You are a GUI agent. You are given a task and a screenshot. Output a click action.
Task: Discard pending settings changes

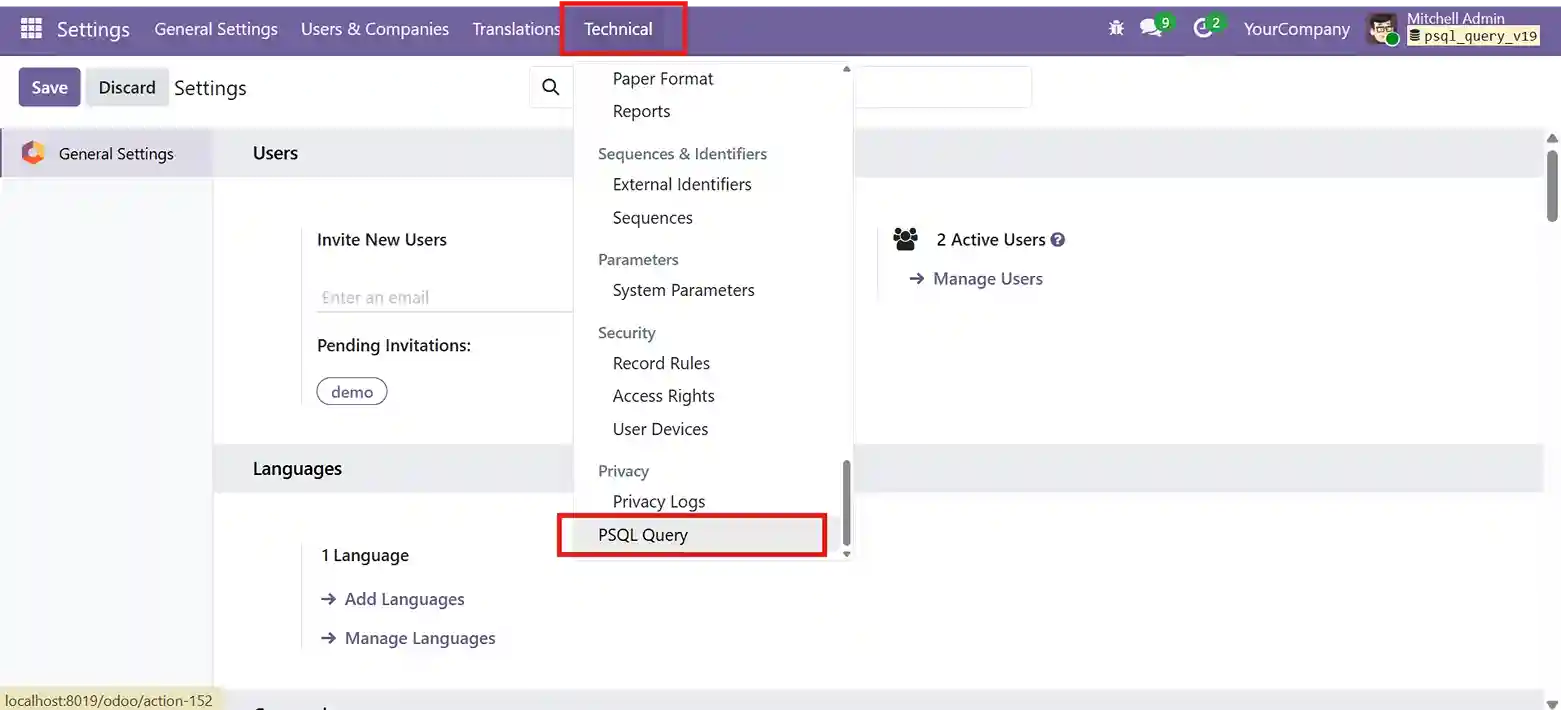click(x=127, y=87)
